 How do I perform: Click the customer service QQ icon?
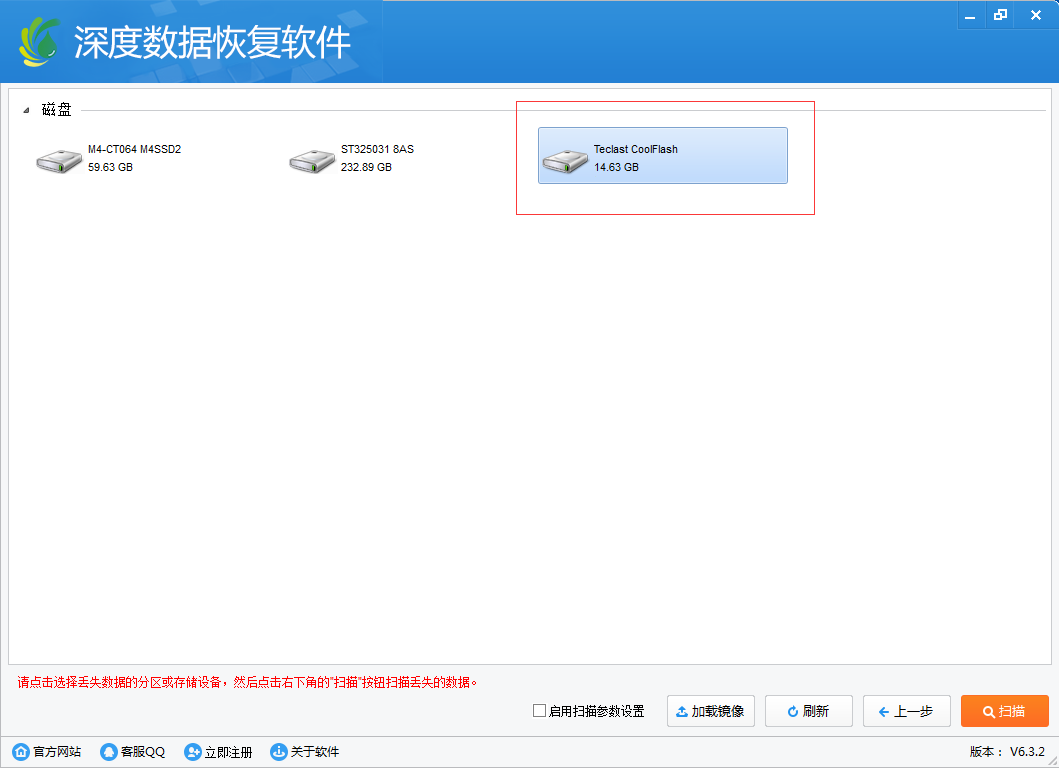coord(109,752)
